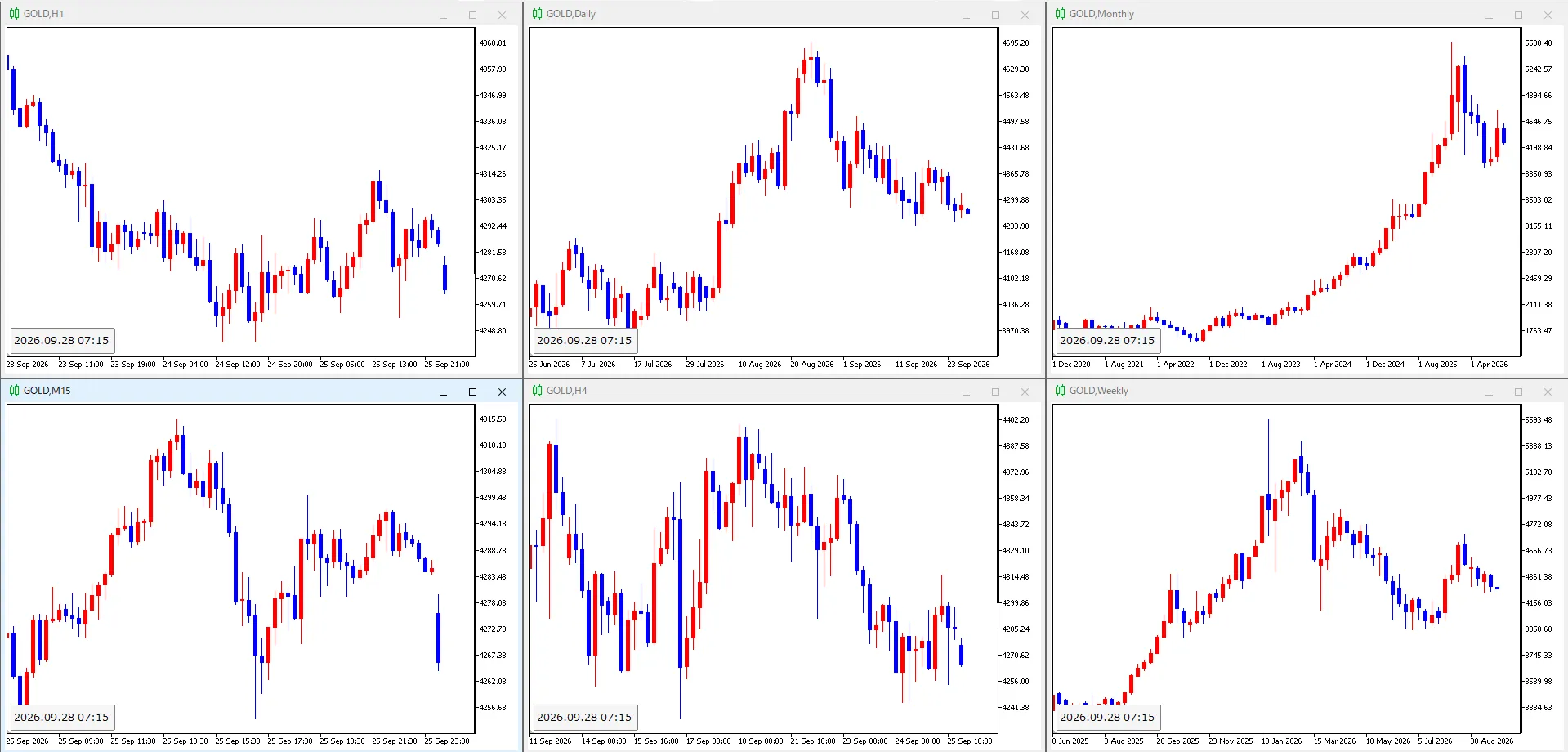
Task: Maximize the GOLD,Weekly chart window
Action: [1518, 392]
